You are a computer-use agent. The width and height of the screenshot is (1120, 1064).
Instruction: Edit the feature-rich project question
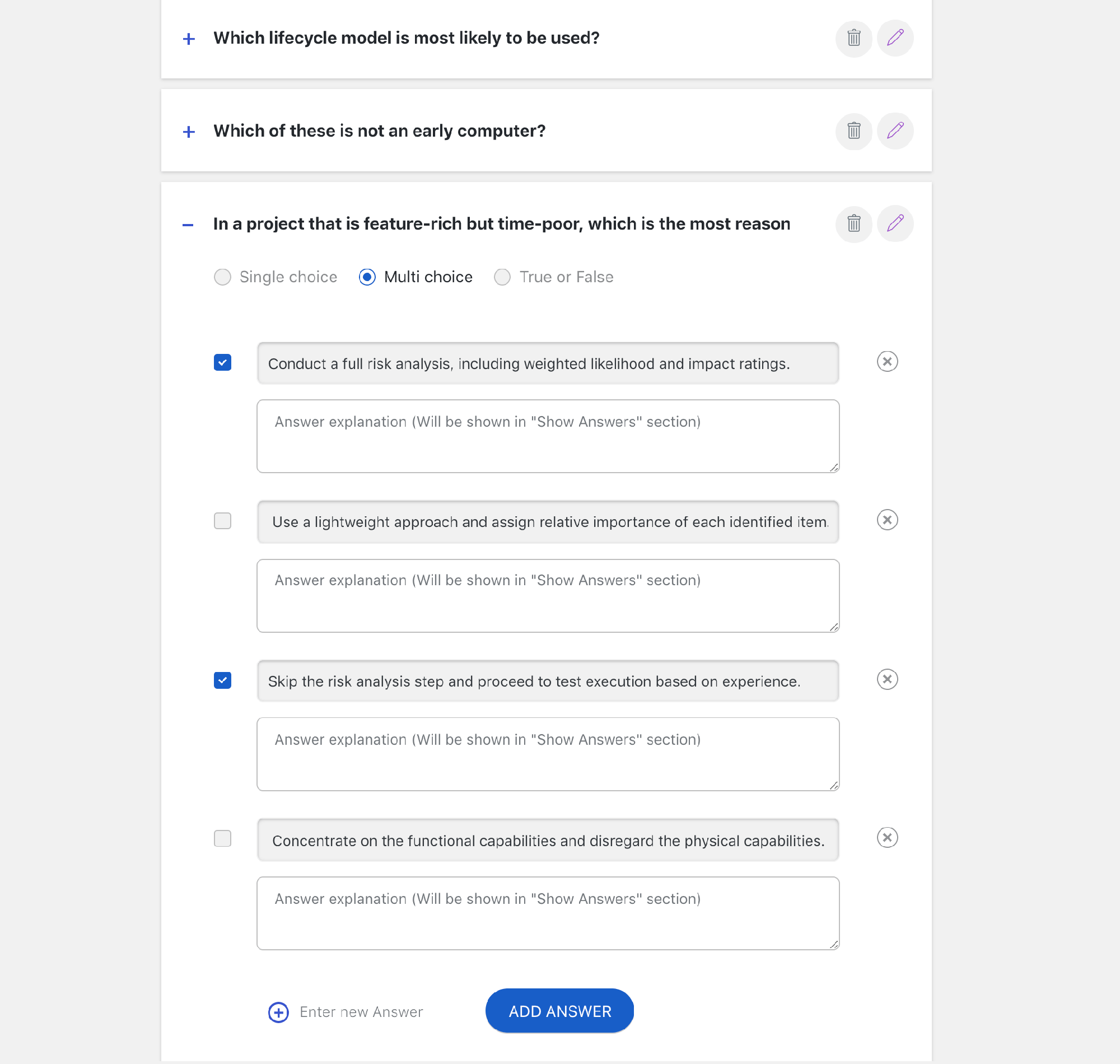click(895, 223)
